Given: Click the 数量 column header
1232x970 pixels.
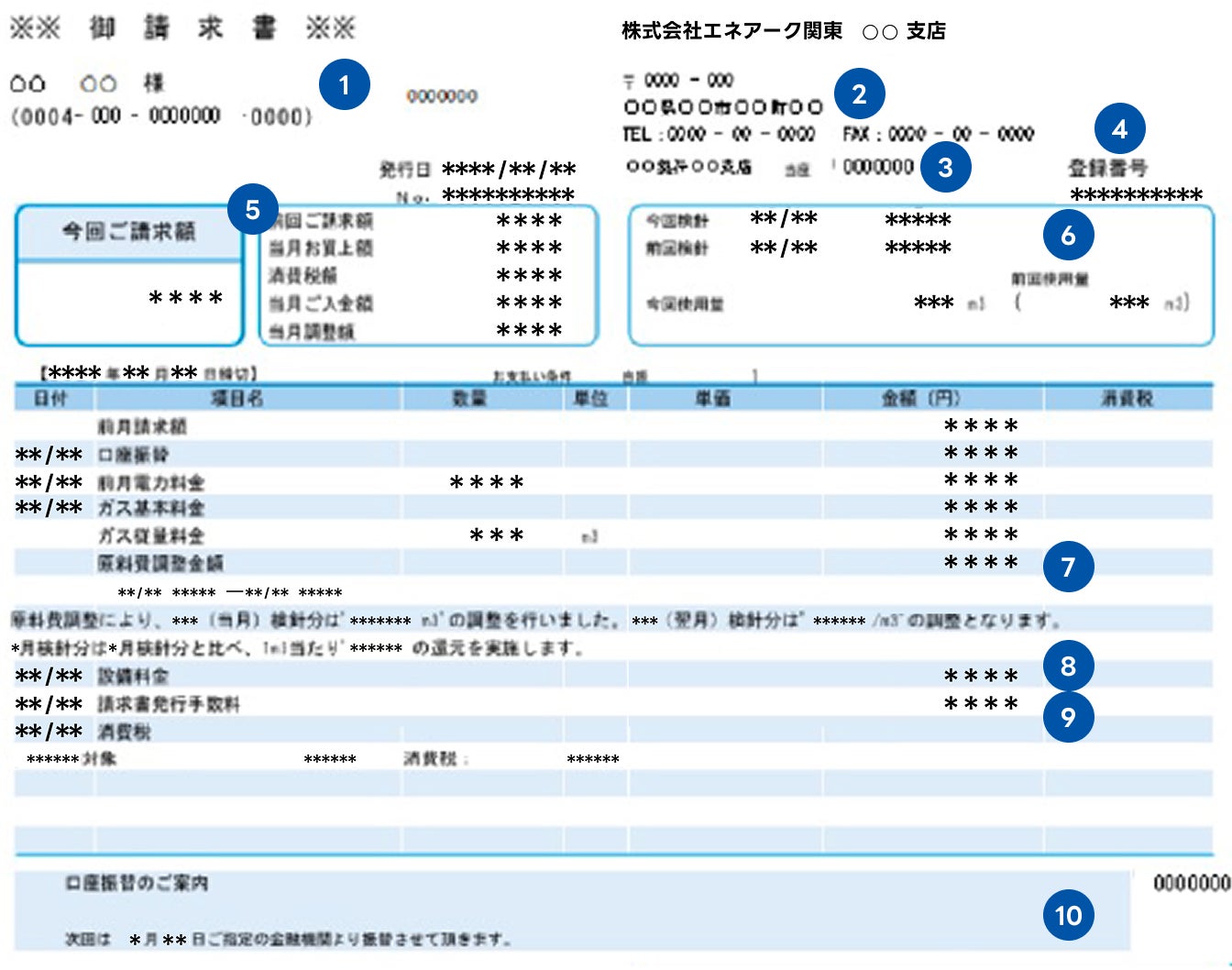Looking at the screenshot, I should 469,399.
